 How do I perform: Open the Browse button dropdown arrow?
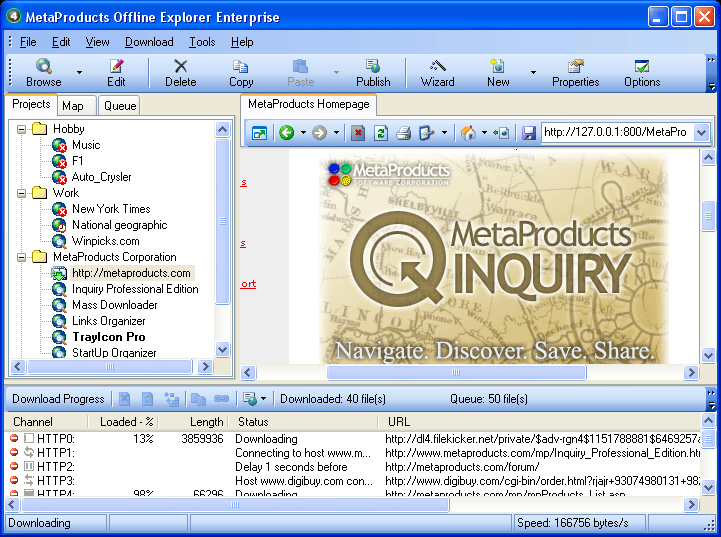(79, 73)
